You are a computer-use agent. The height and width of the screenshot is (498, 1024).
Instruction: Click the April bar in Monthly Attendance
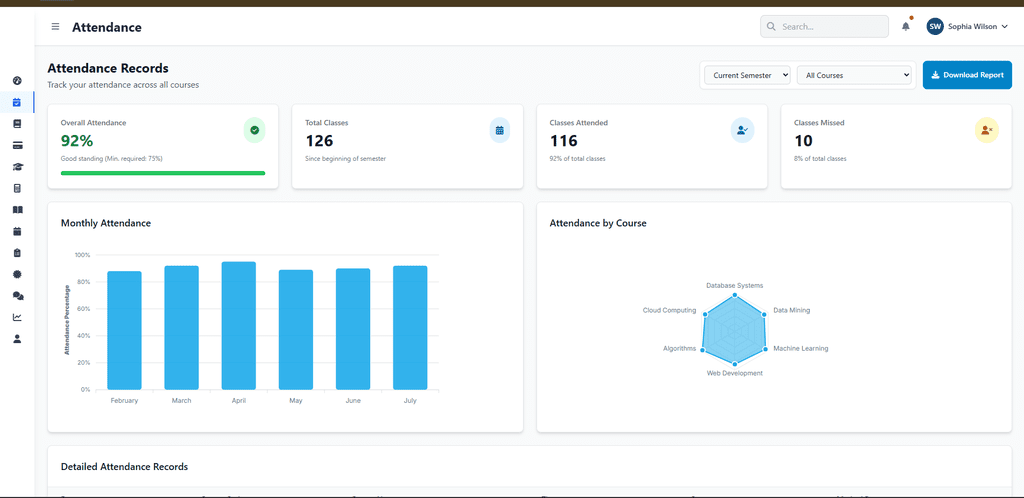238,326
